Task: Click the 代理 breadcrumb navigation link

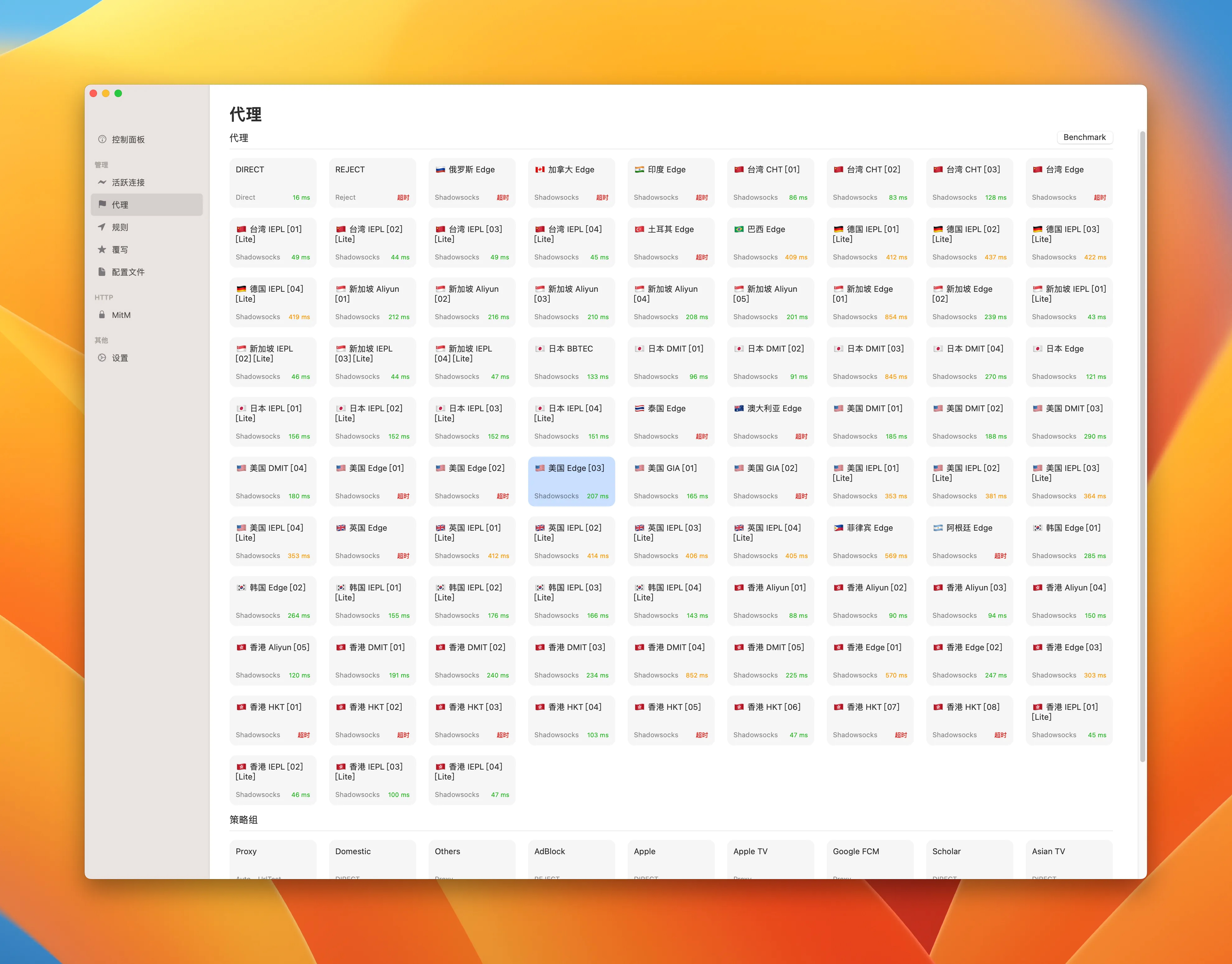Action: pos(240,137)
